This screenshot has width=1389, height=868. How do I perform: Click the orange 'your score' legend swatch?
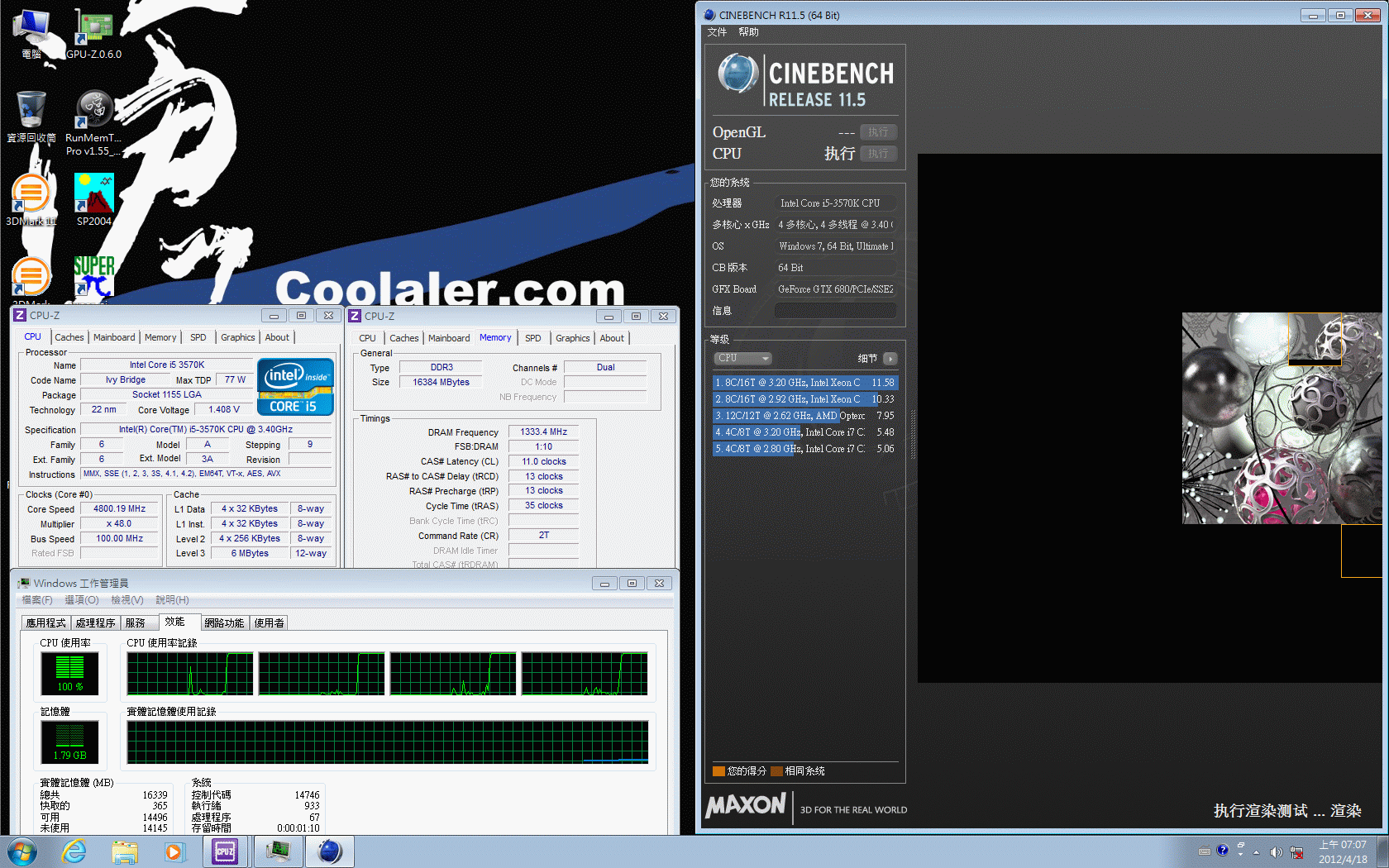[x=718, y=771]
